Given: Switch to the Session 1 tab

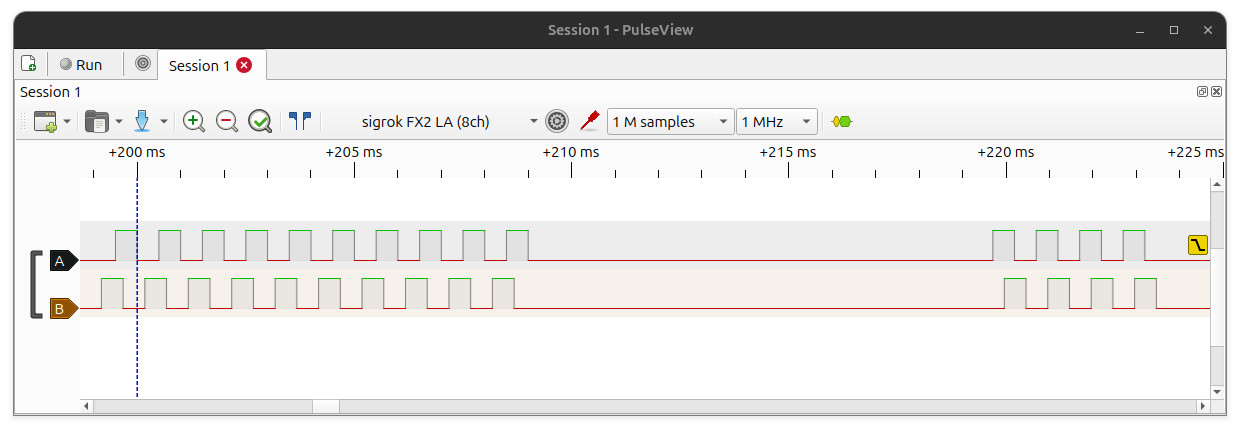Looking at the screenshot, I should [x=199, y=65].
